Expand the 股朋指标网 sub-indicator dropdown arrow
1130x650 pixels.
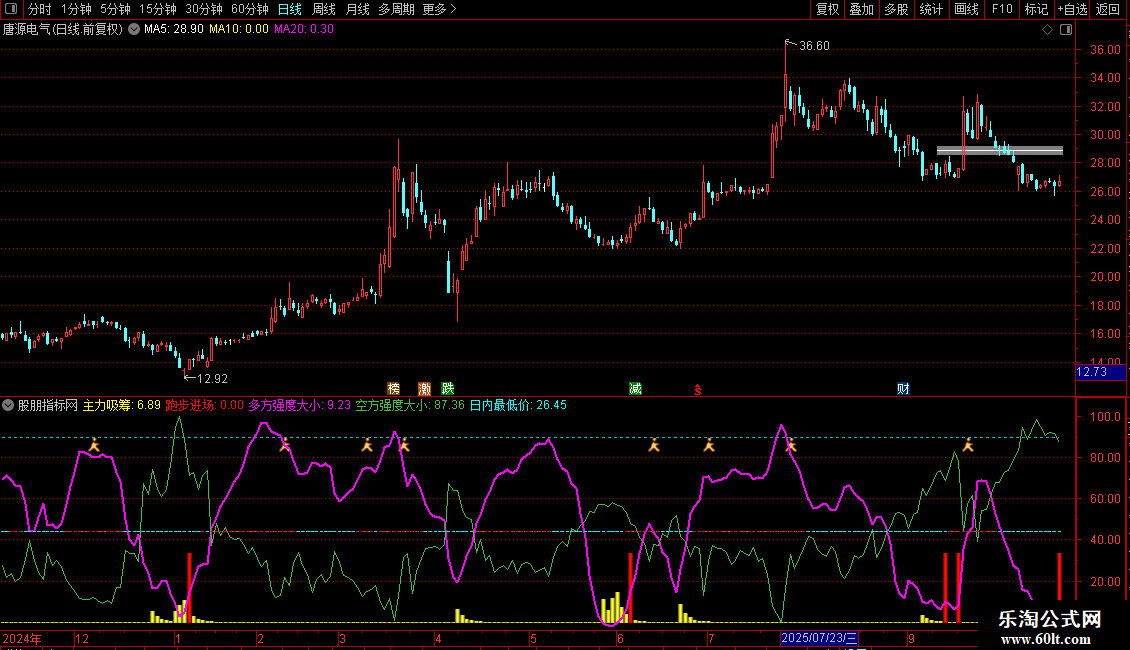8,406
